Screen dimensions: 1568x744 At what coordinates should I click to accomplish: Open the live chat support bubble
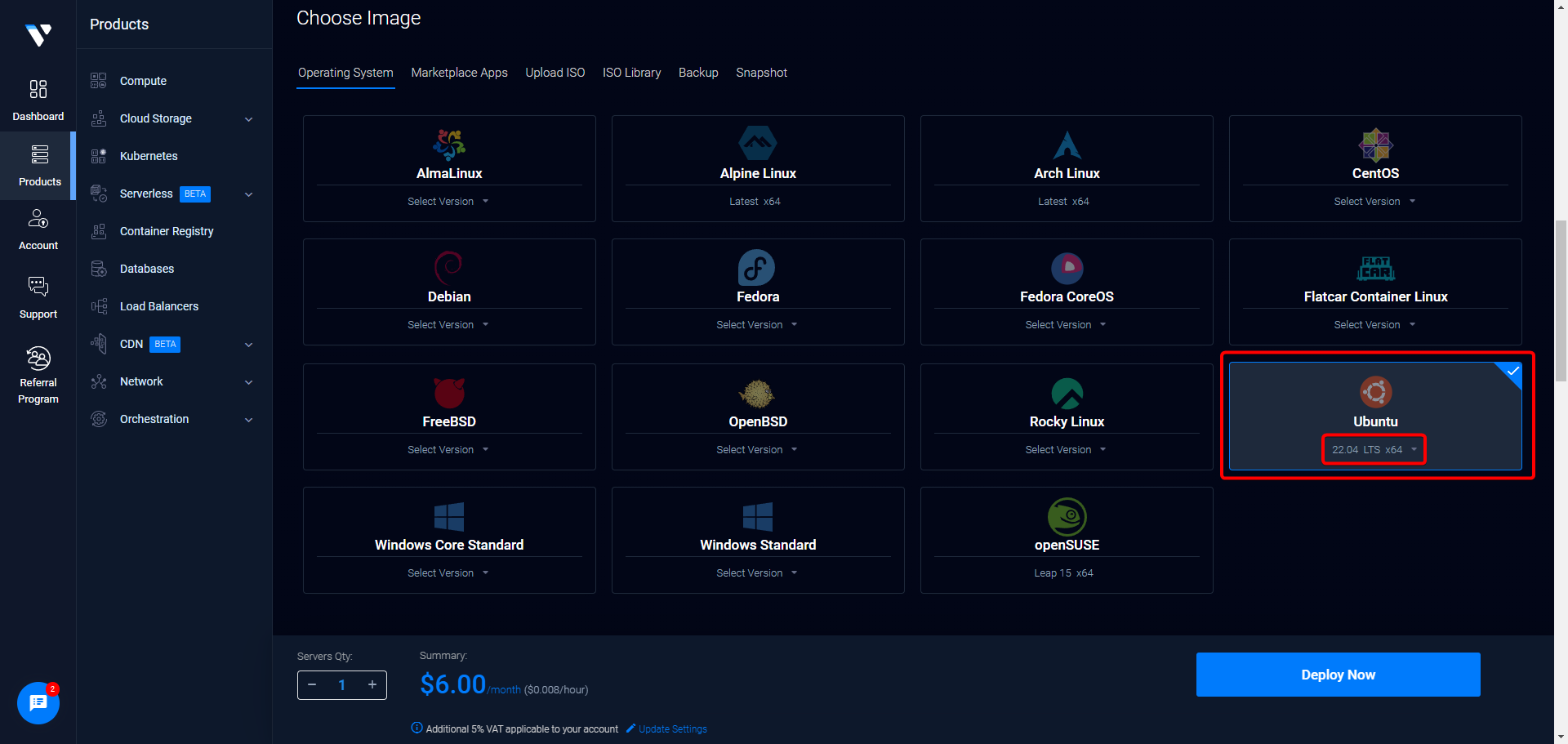(x=38, y=702)
